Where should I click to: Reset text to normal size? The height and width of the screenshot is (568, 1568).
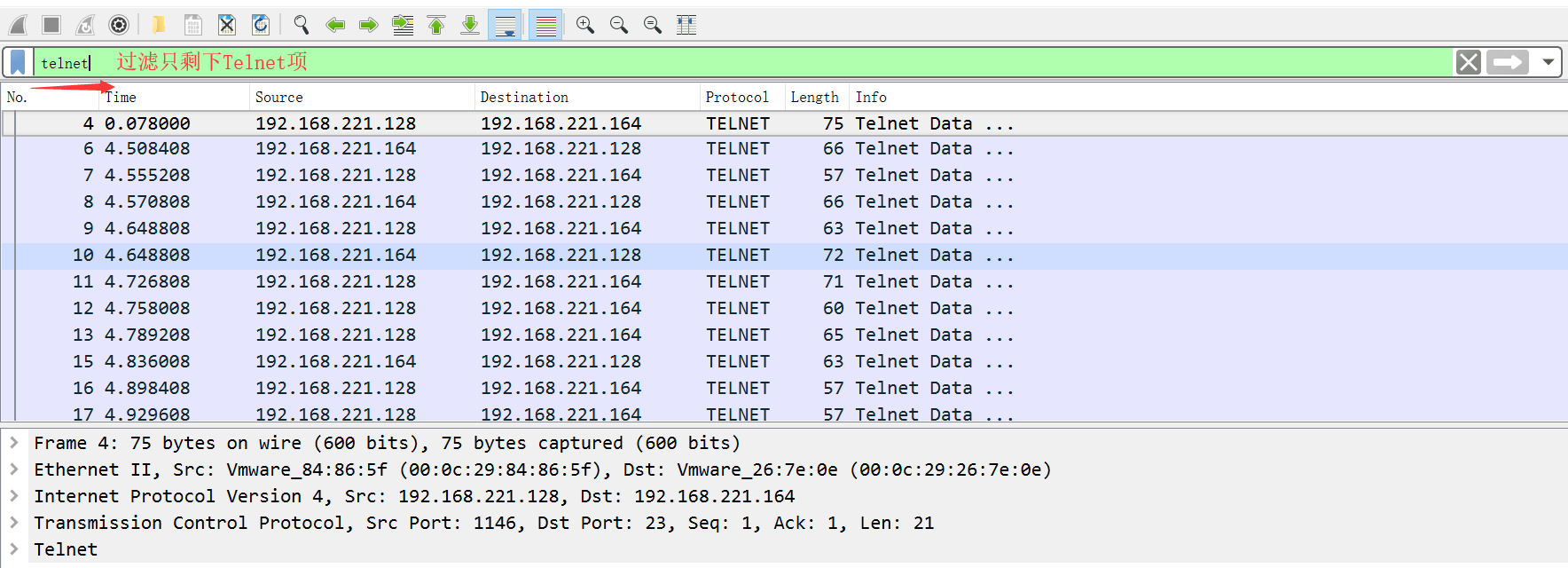[x=653, y=25]
